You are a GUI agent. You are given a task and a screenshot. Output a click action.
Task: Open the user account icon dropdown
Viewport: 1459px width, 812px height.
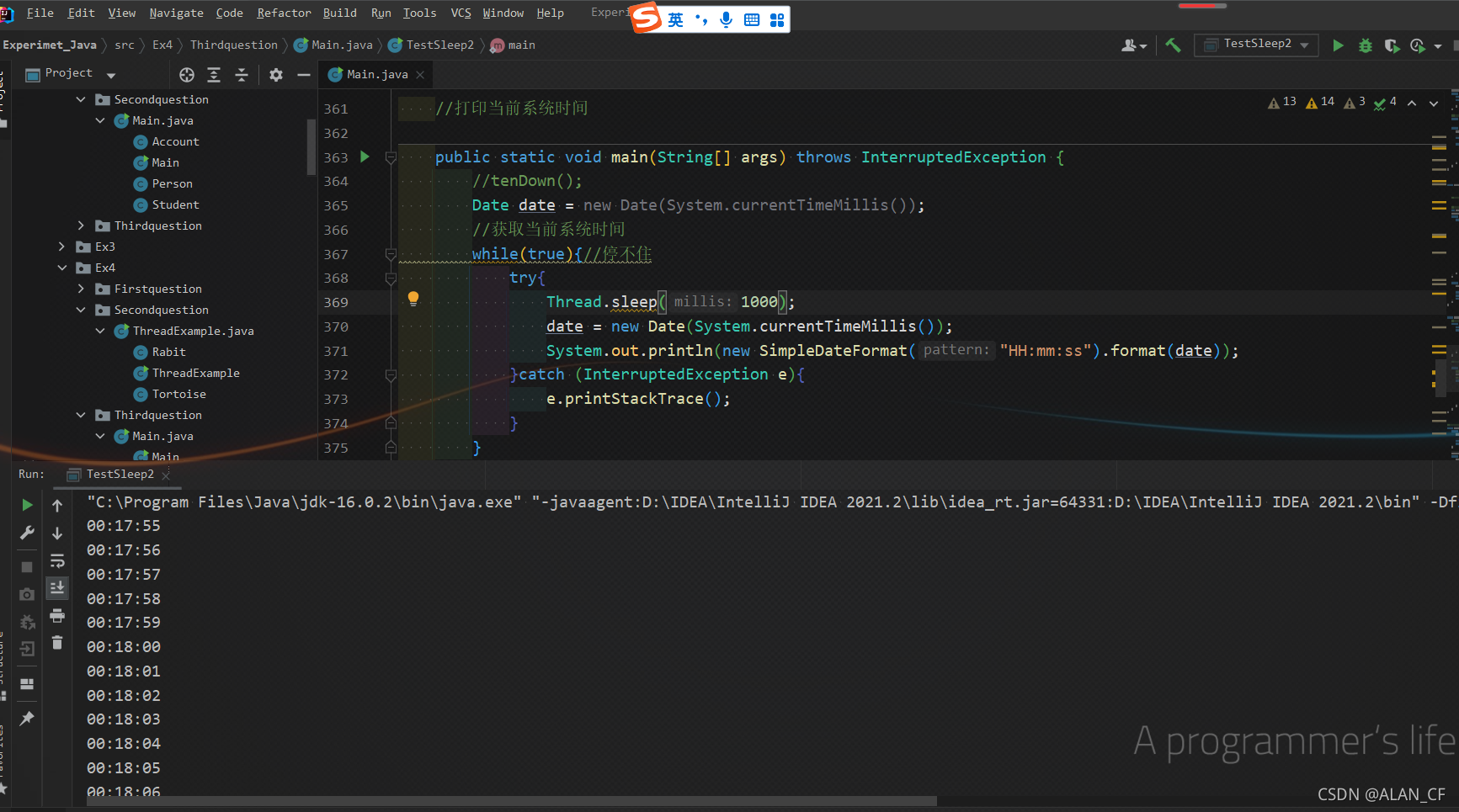tap(1133, 45)
